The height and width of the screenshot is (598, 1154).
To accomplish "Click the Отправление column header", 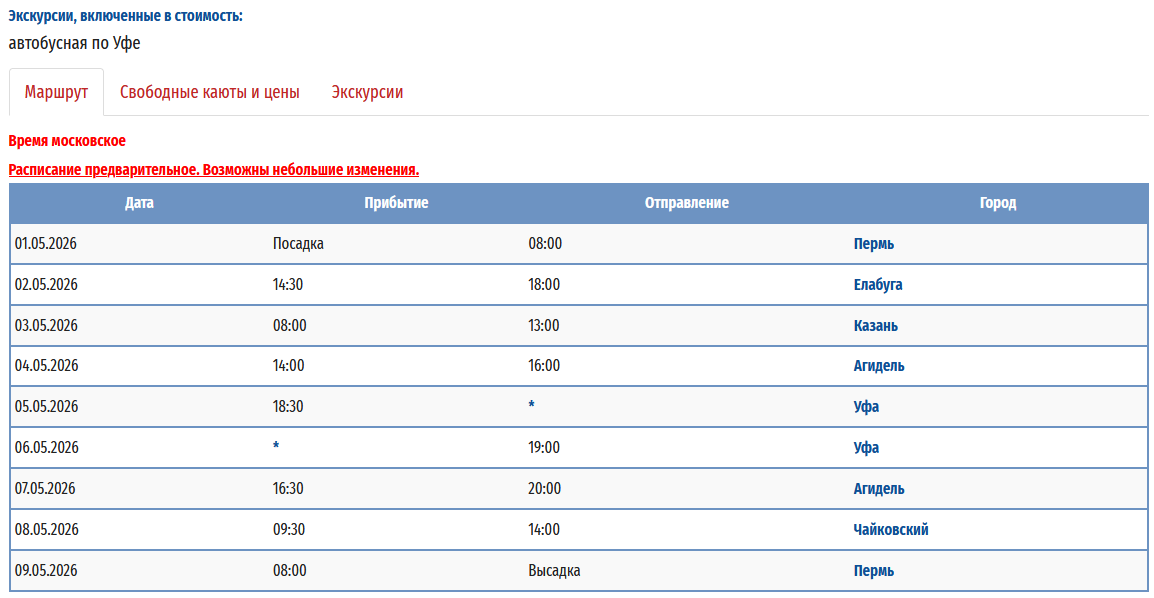I will [x=686, y=203].
